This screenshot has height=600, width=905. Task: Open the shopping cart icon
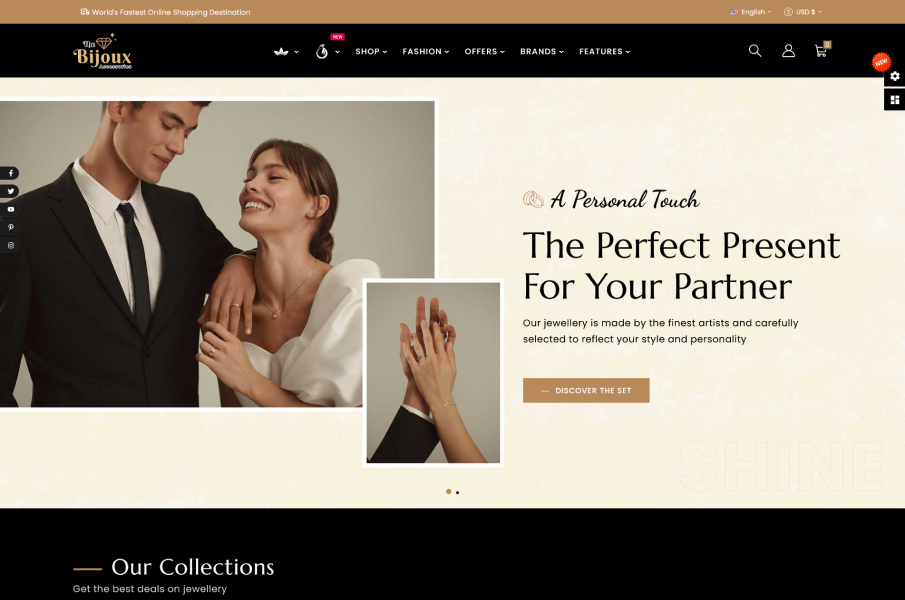822,50
